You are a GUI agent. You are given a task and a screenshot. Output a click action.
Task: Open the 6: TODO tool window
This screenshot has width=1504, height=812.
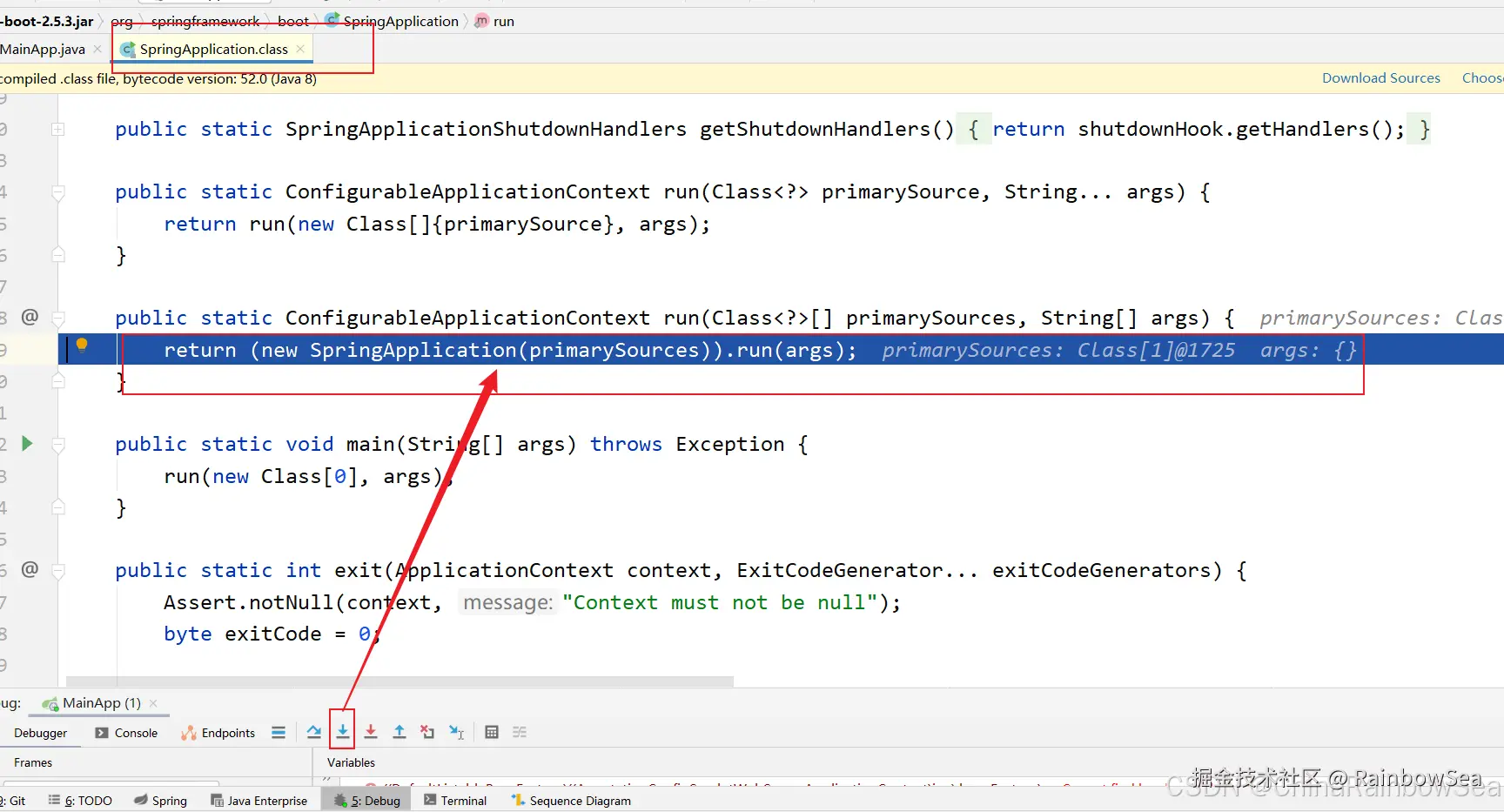pos(80,801)
